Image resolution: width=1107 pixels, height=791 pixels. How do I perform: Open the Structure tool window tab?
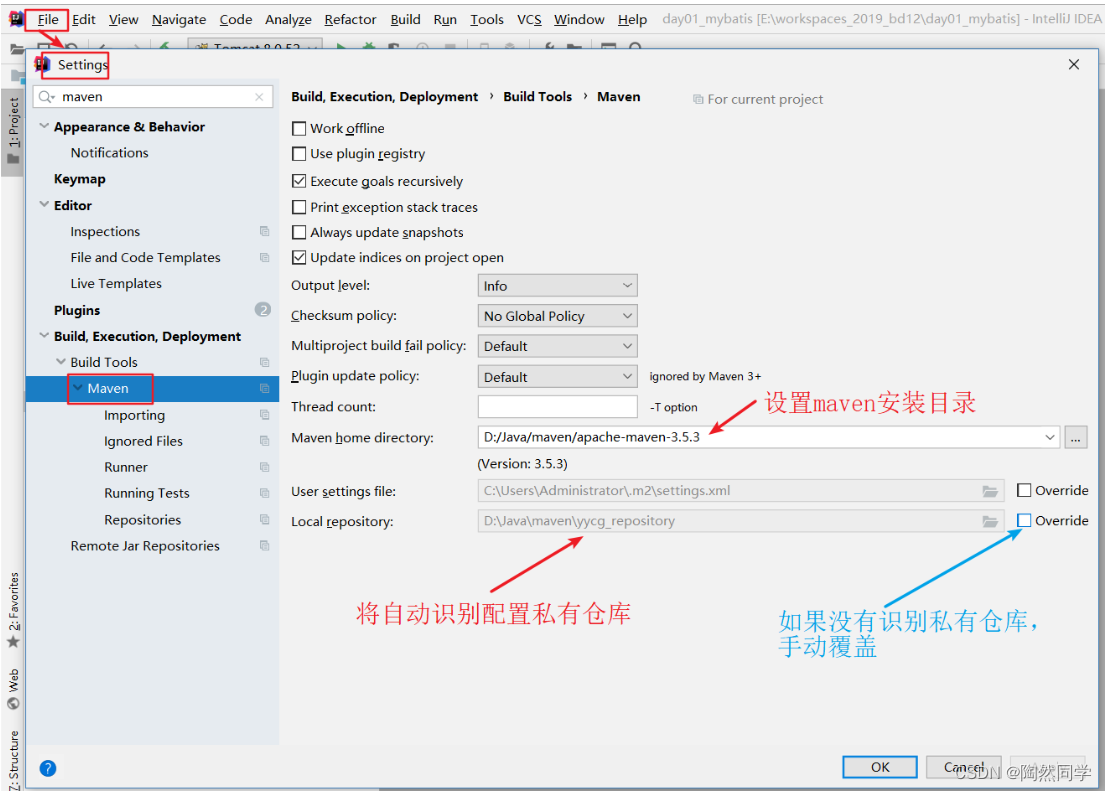[x=13, y=759]
